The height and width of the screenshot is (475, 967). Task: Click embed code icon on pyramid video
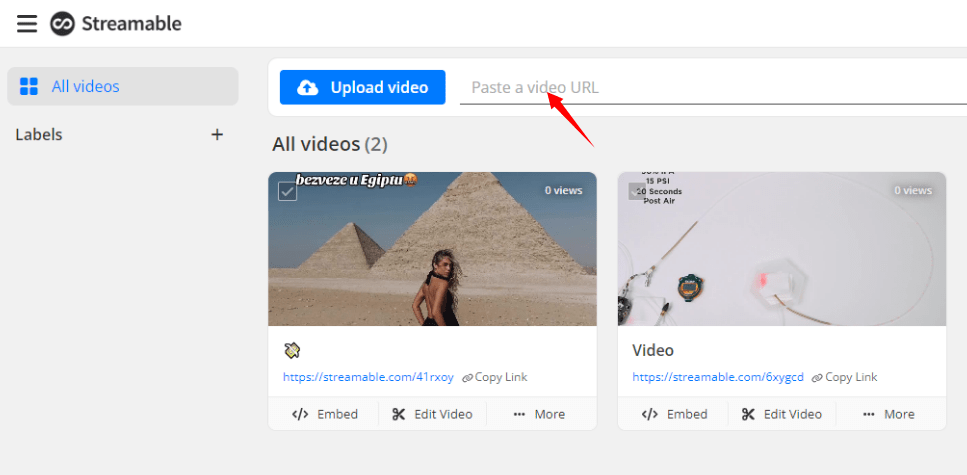coord(300,414)
